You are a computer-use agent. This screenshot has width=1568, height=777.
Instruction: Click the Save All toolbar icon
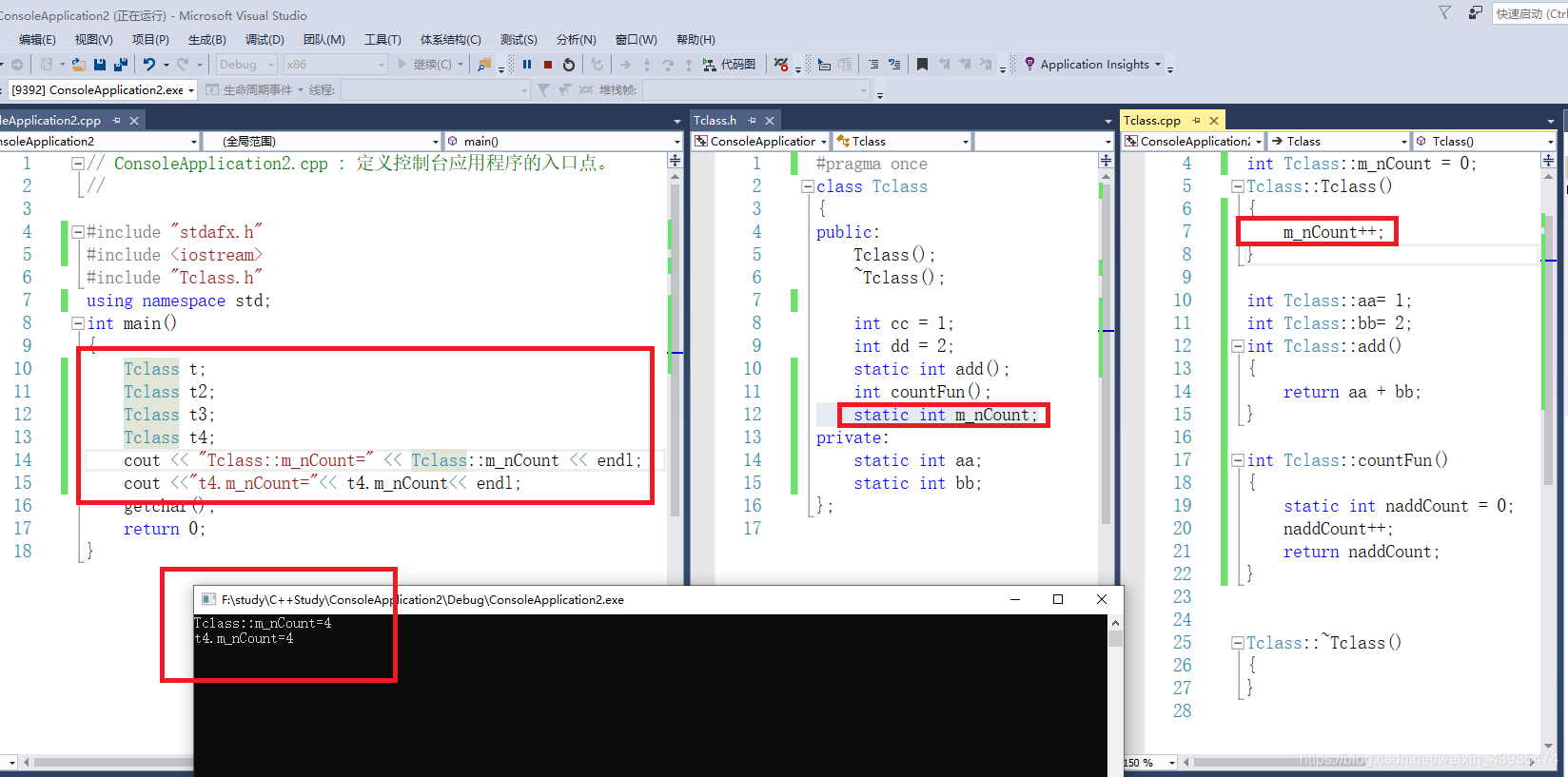pos(120,65)
